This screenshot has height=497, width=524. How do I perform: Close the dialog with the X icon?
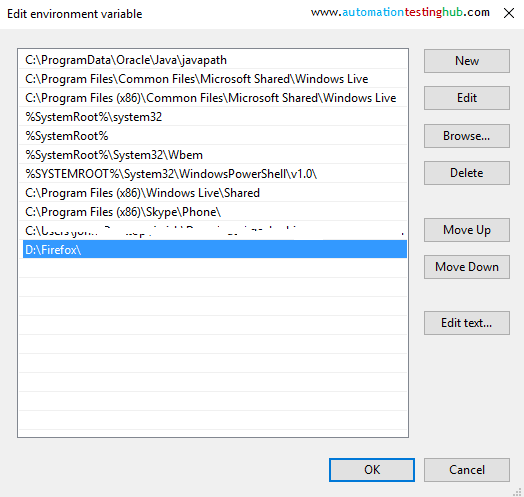click(x=509, y=13)
